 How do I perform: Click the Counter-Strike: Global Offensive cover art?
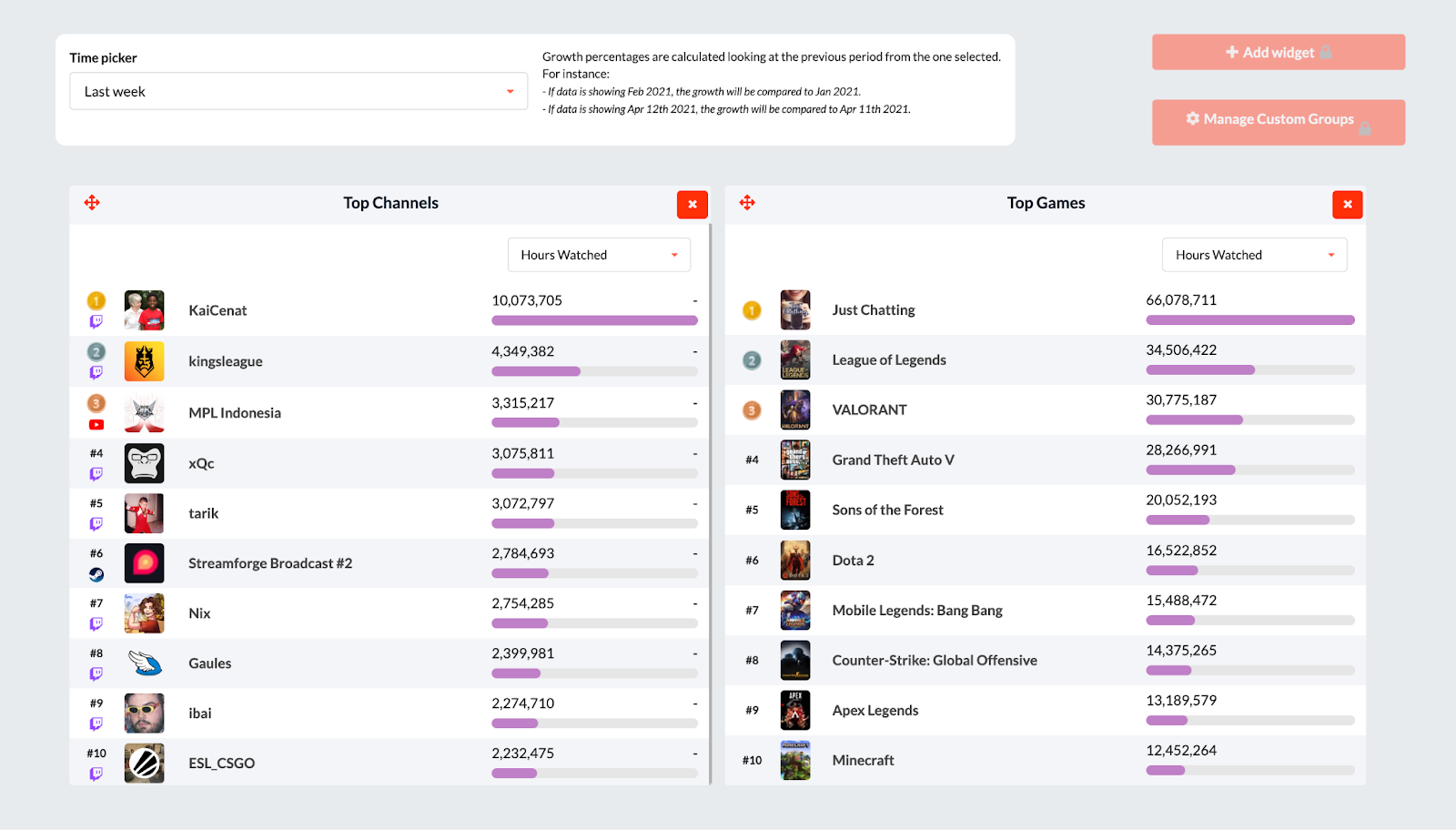pos(795,661)
